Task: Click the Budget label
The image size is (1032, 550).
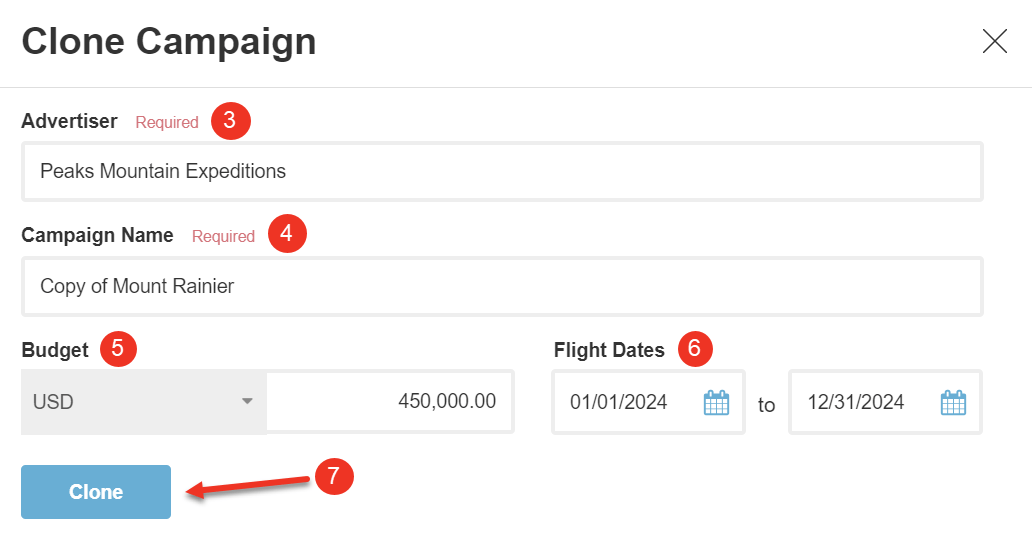Action: 55,350
